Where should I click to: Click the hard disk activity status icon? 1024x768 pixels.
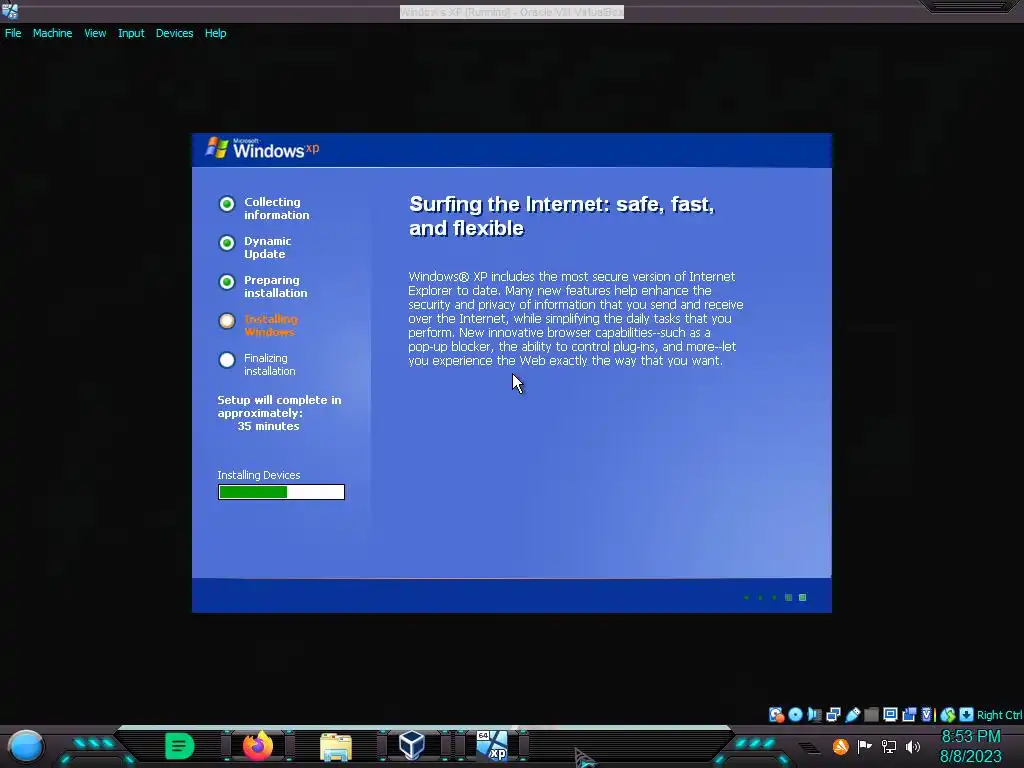coord(776,714)
